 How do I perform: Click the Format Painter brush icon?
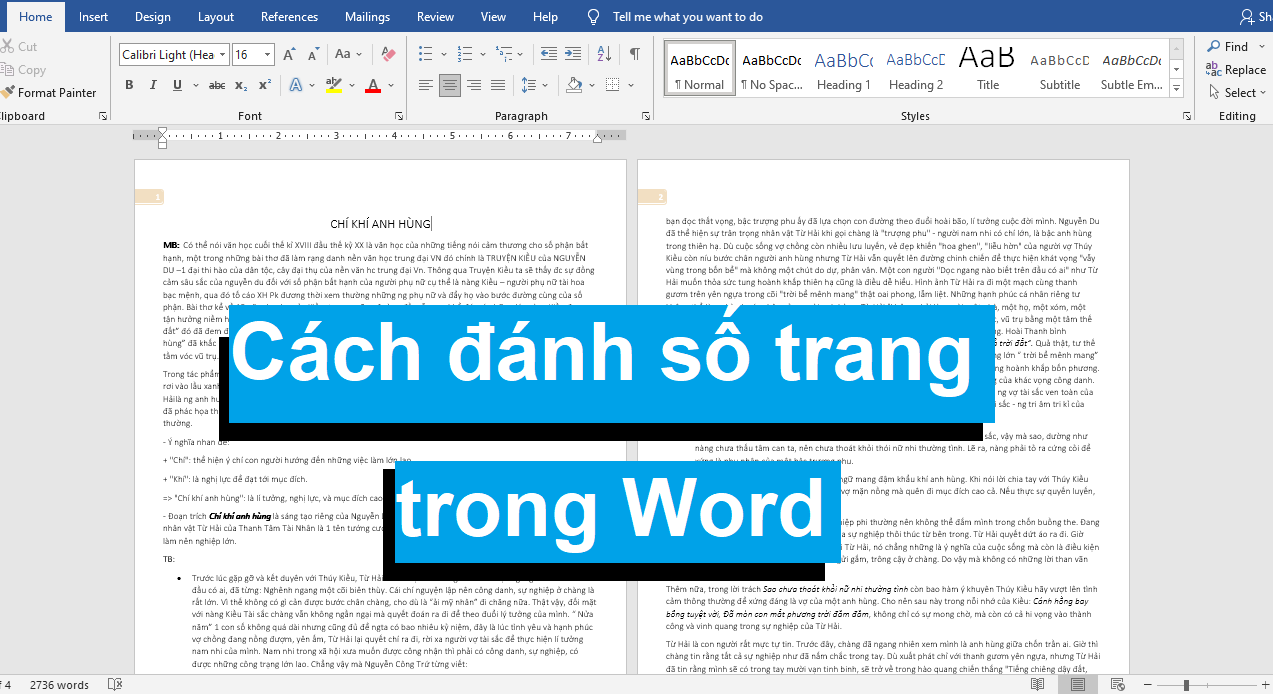[x=8, y=93]
